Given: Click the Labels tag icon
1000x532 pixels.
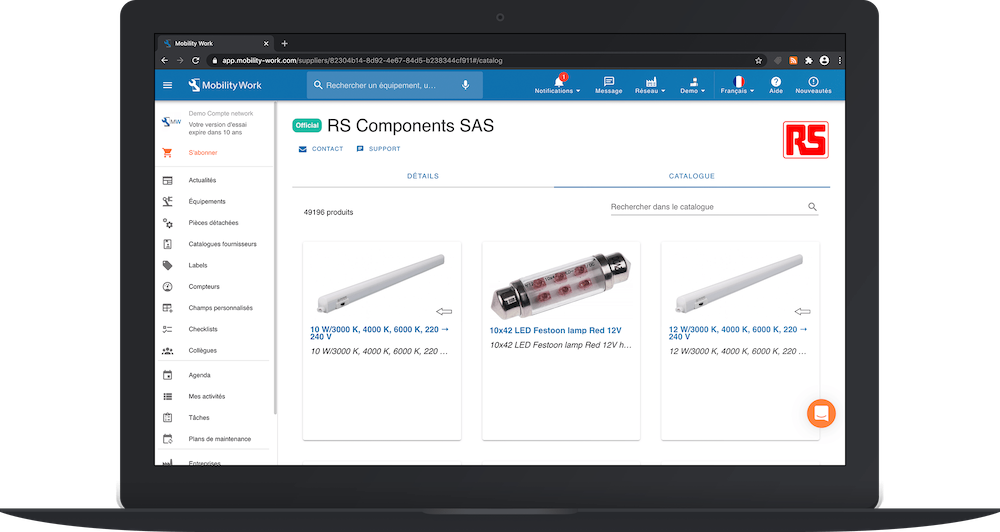Looking at the screenshot, I should (x=167, y=265).
